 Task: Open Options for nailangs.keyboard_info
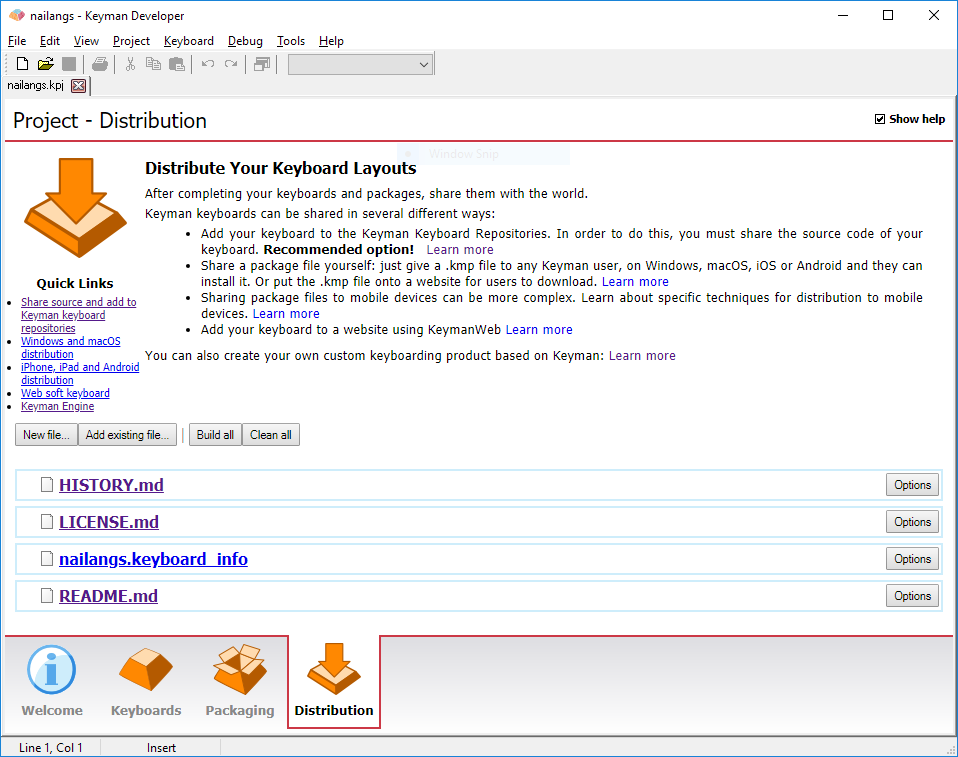(x=912, y=558)
